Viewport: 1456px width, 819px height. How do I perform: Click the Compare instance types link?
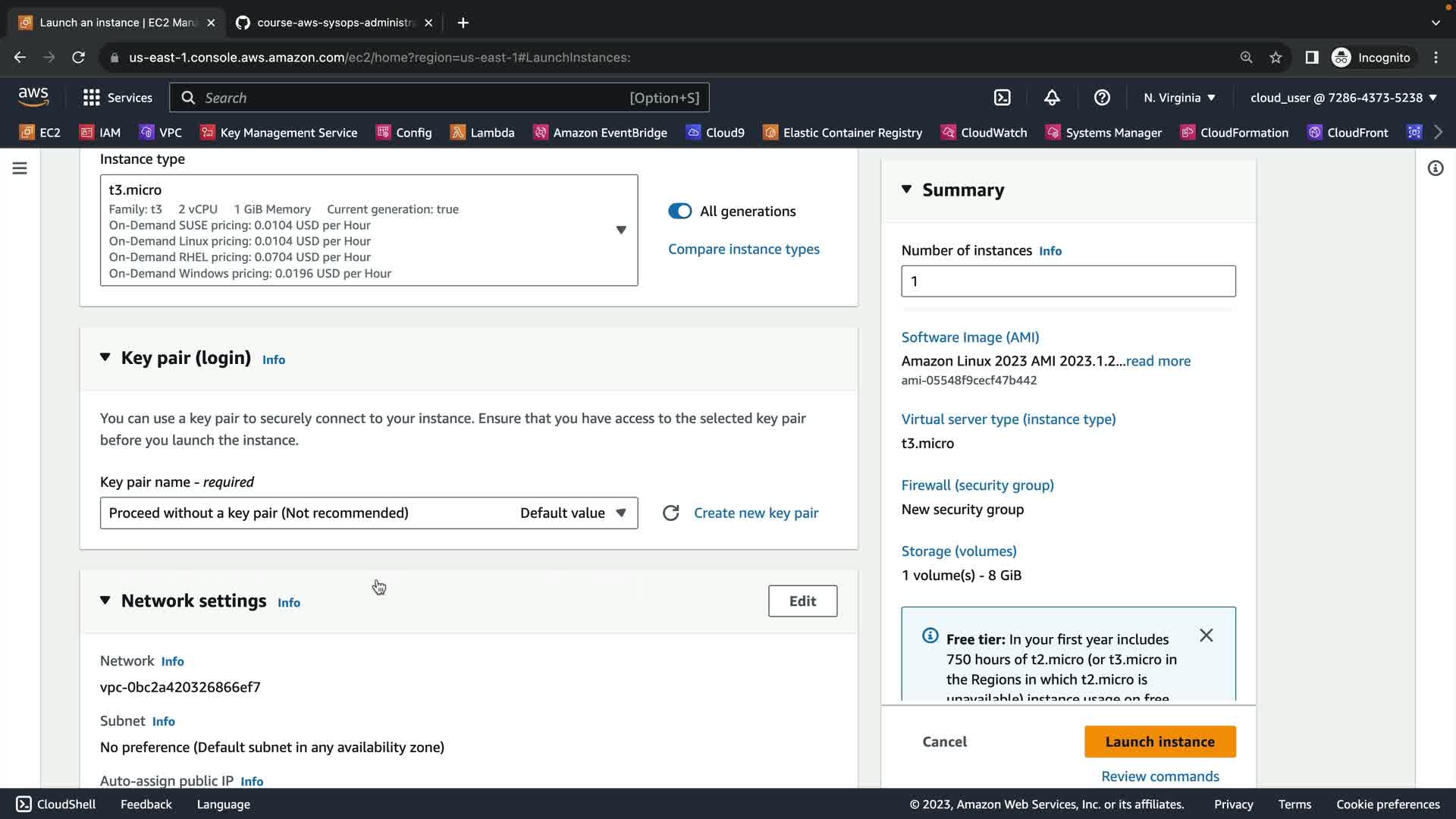(x=743, y=249)
